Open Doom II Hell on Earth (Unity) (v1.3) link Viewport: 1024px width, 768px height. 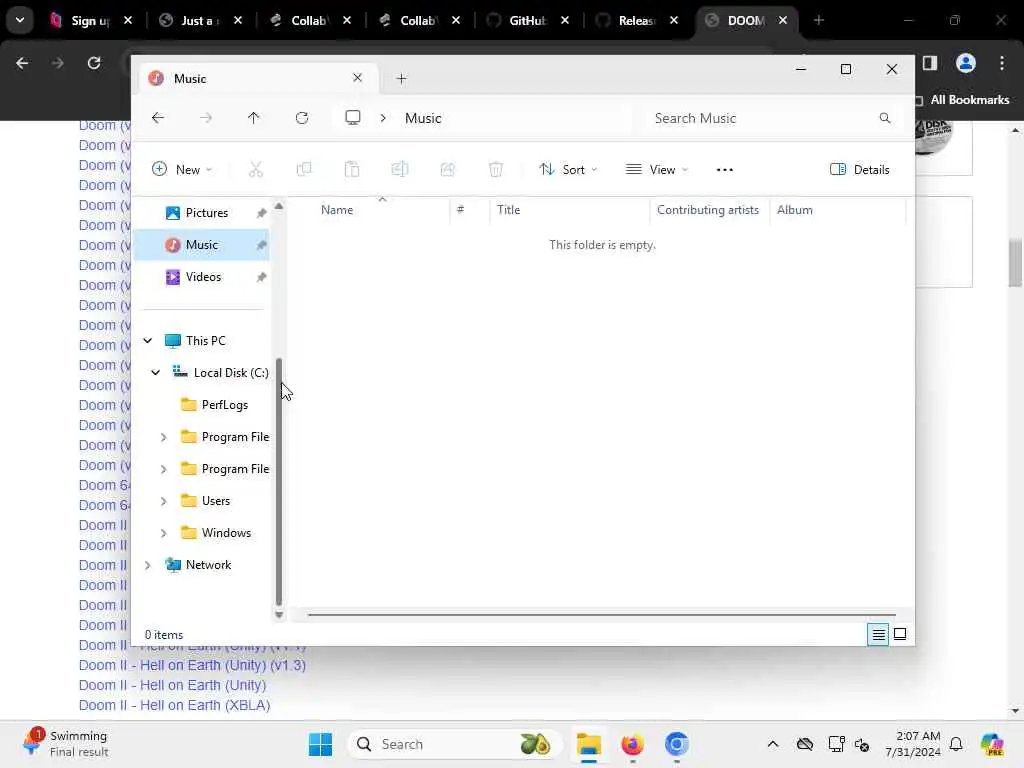click(192, 665)
